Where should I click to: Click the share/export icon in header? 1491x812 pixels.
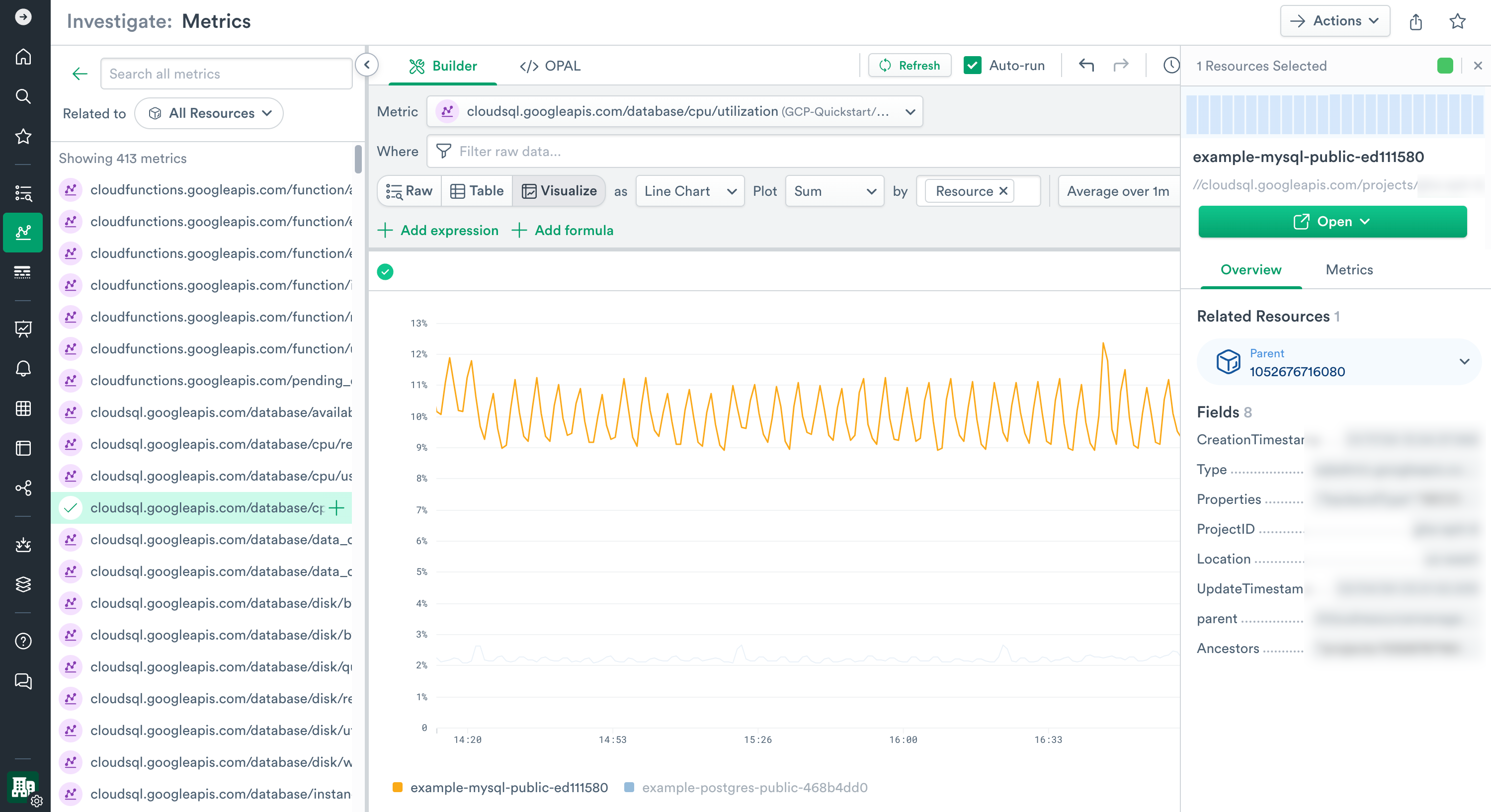(x=1416, y=21)
